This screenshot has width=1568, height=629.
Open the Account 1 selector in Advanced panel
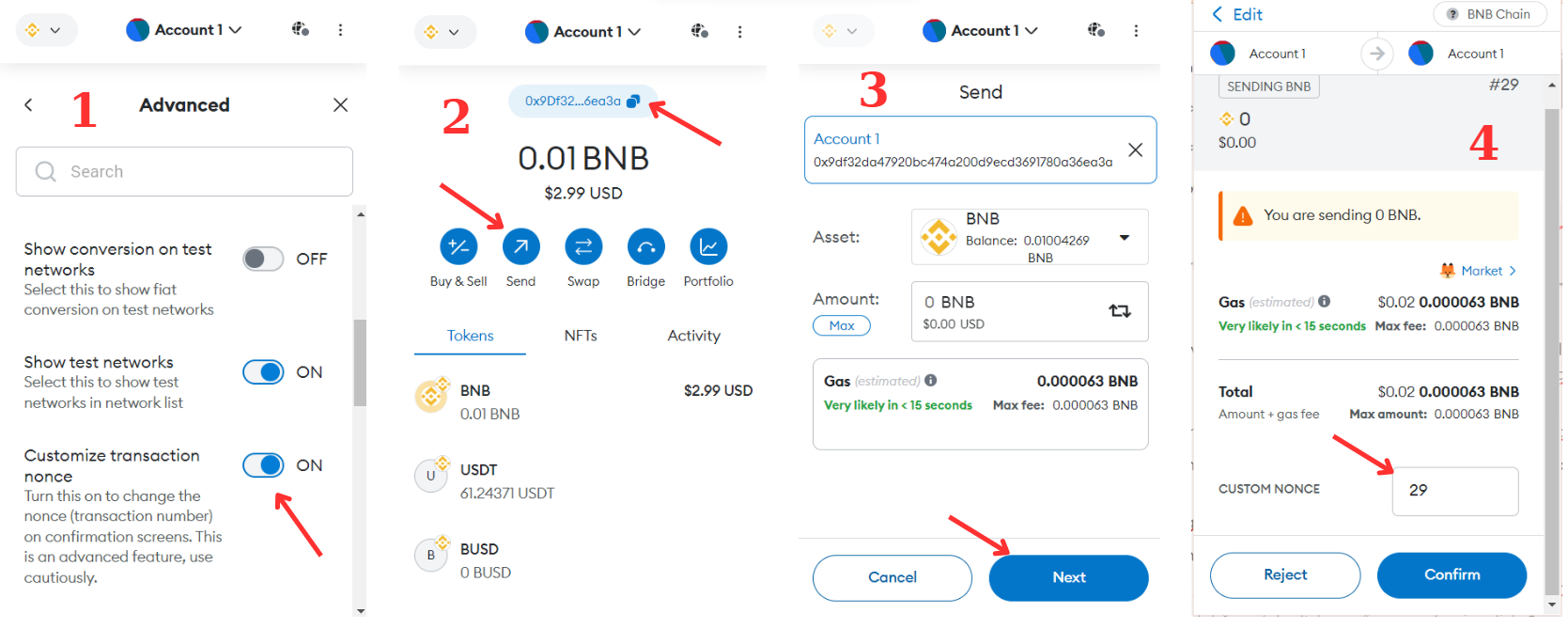pos(184,30)
